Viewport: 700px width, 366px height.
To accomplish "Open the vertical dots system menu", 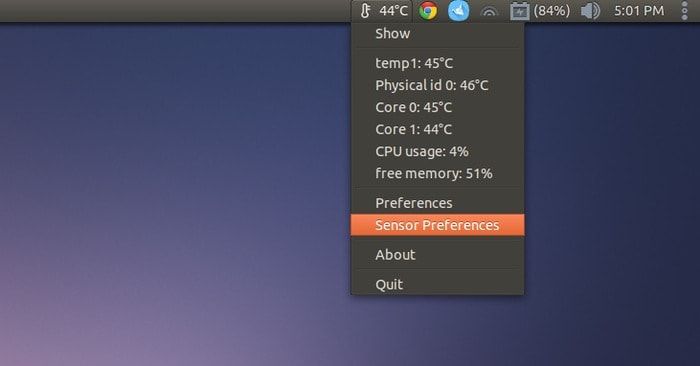I will point(684,11).
